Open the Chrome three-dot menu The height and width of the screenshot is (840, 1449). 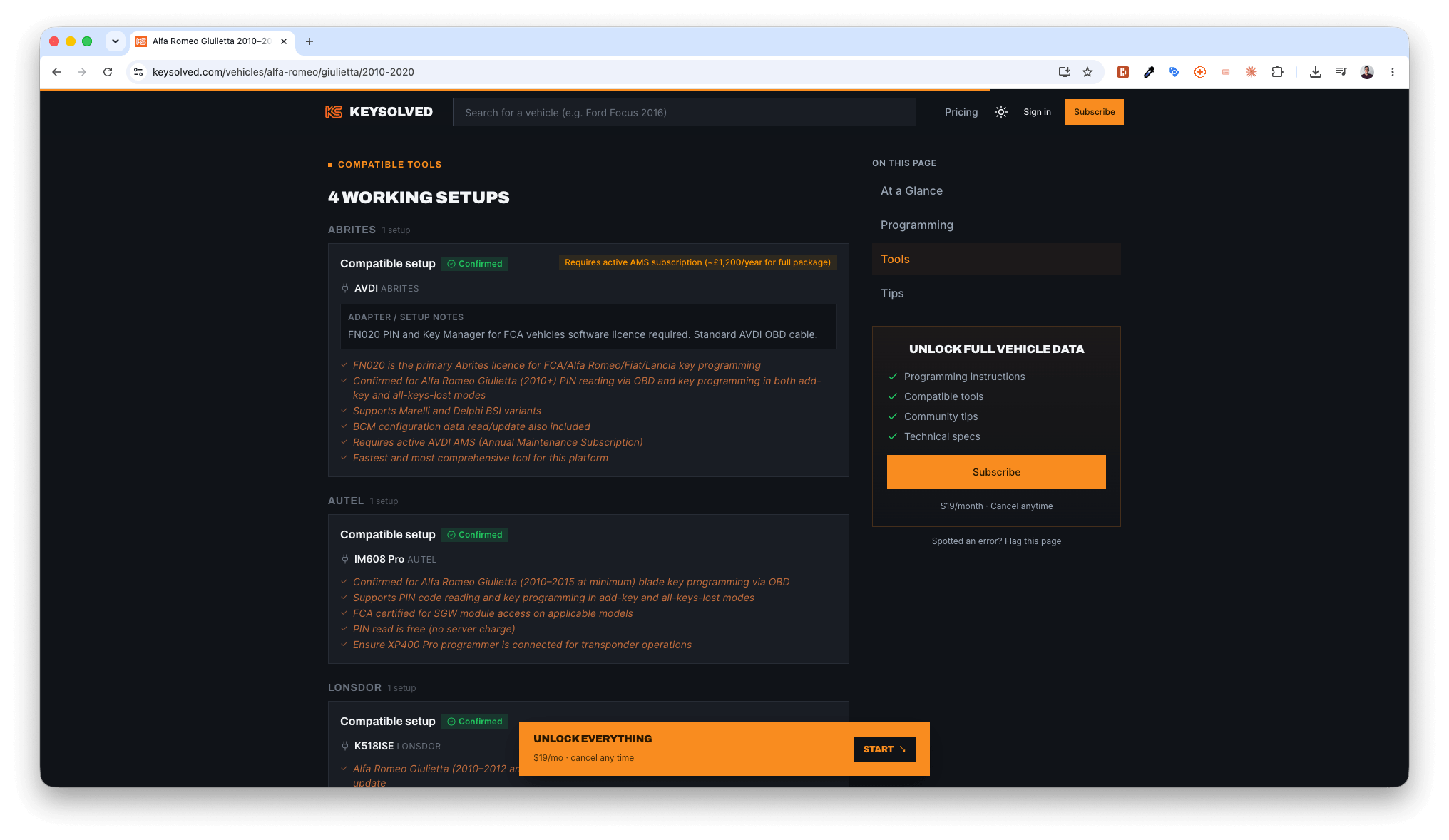coord(1393,72)
